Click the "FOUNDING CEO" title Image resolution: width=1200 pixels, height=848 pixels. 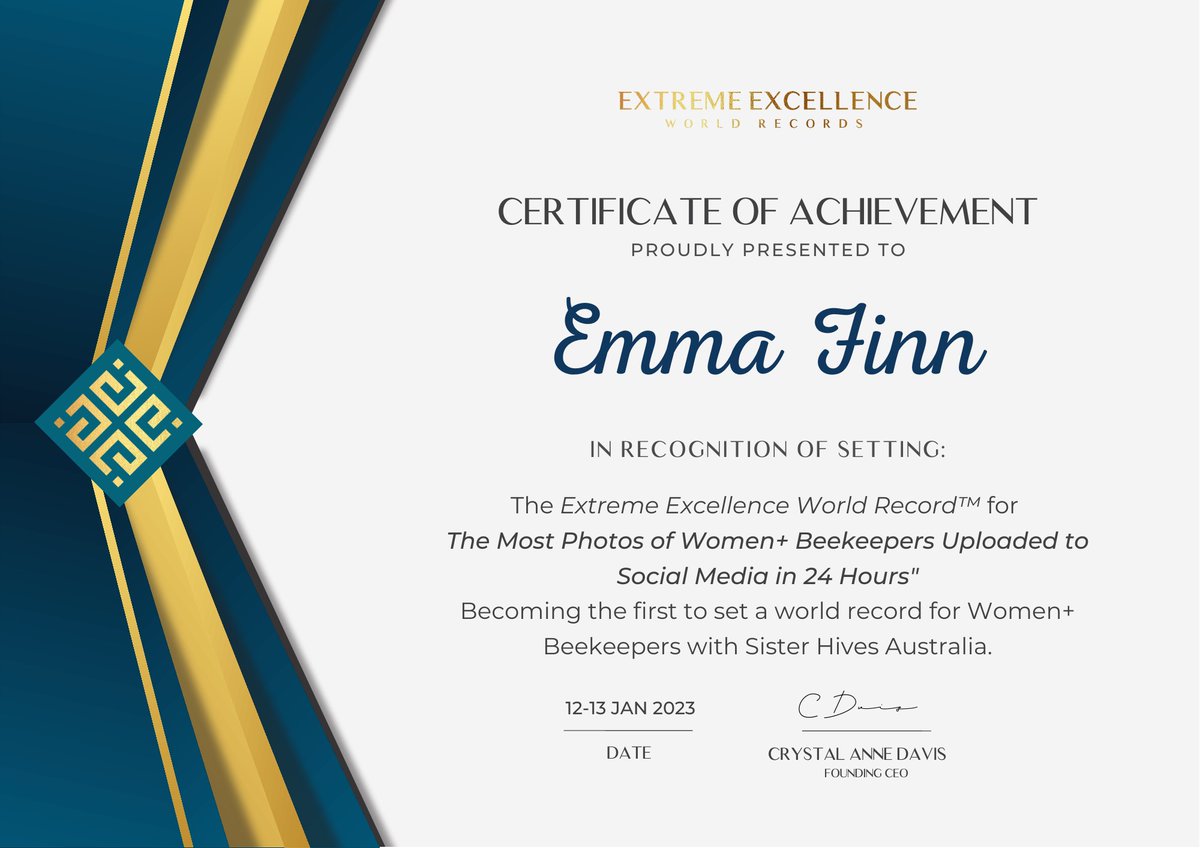(866, 773)
